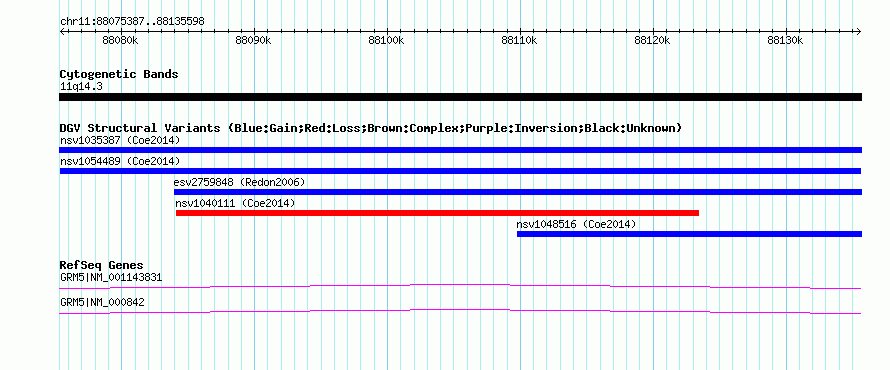This screenshot has width=890, height=370.
Task: Open the GRM5|NM_001143831 gene label
Action: tap(111, 278)
